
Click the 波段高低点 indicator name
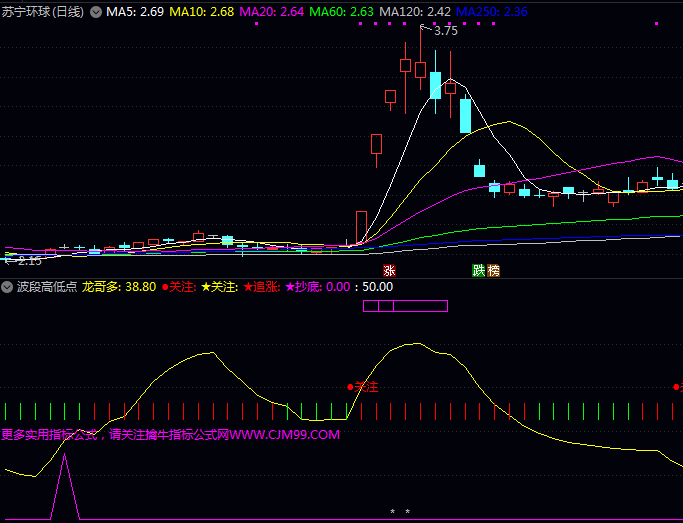tap(46, 287)
